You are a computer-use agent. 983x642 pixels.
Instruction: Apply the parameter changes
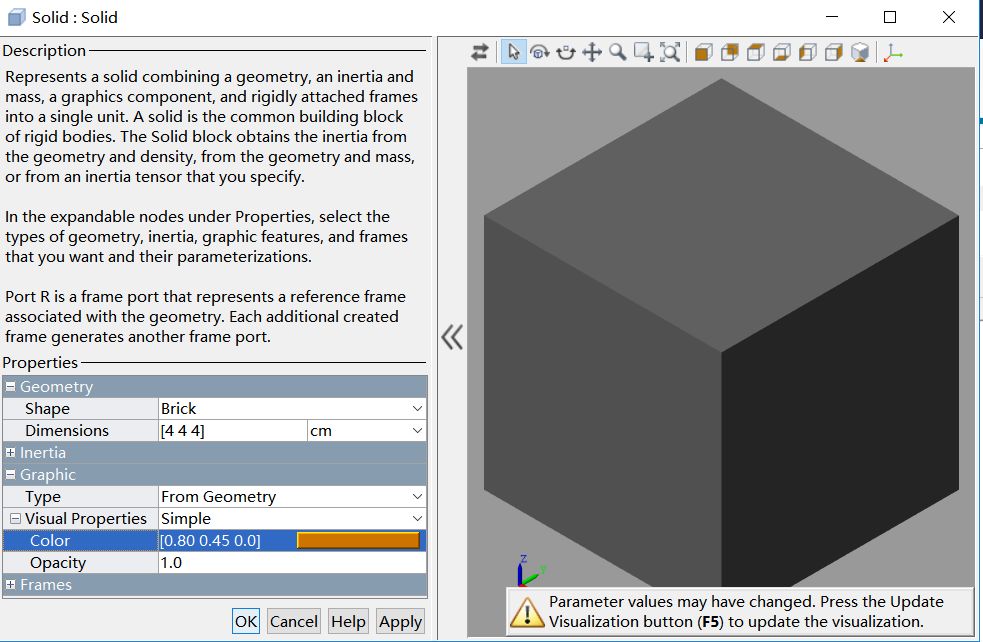point(400,621)
